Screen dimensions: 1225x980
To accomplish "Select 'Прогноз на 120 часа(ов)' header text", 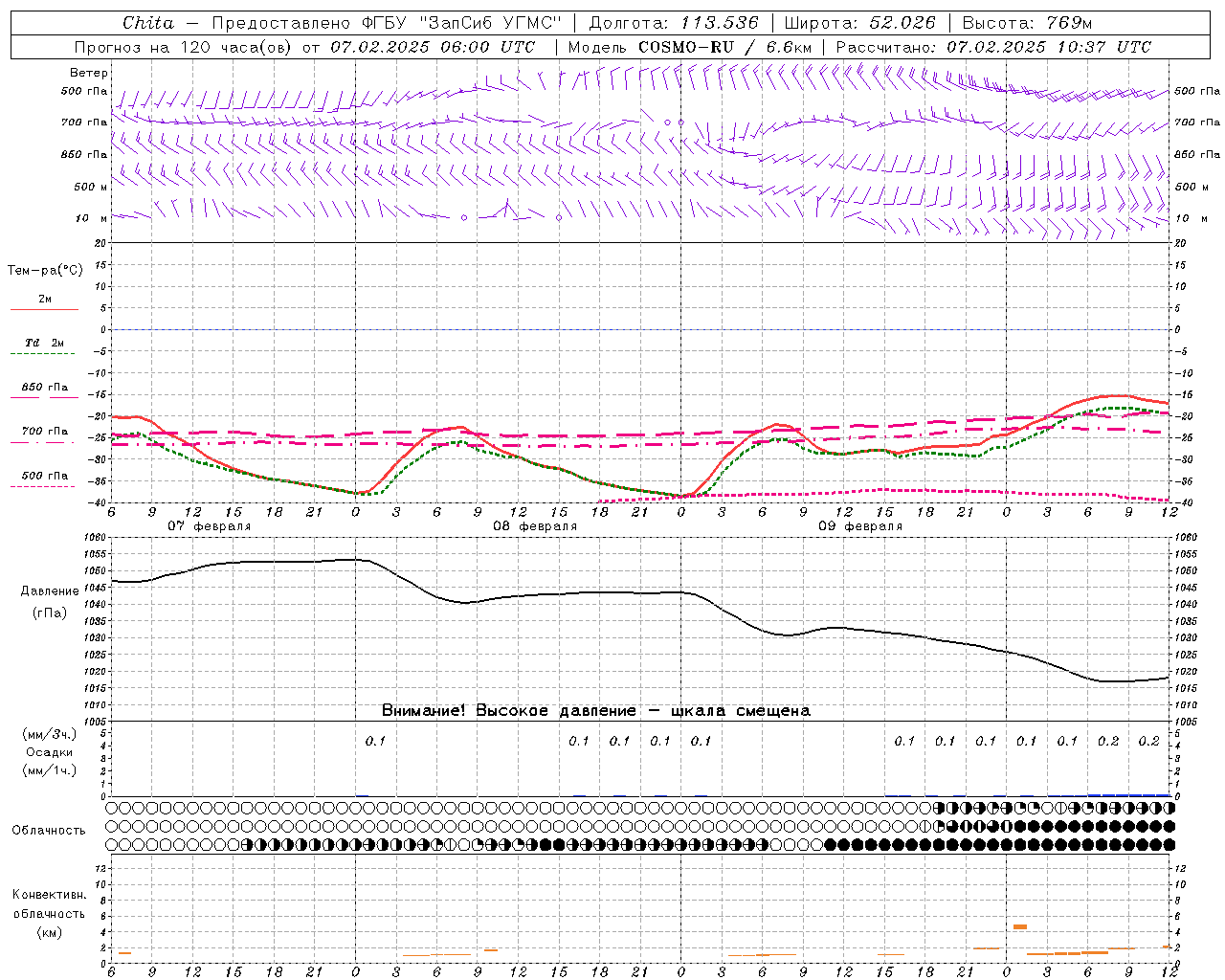I will [x=184, y=47].
